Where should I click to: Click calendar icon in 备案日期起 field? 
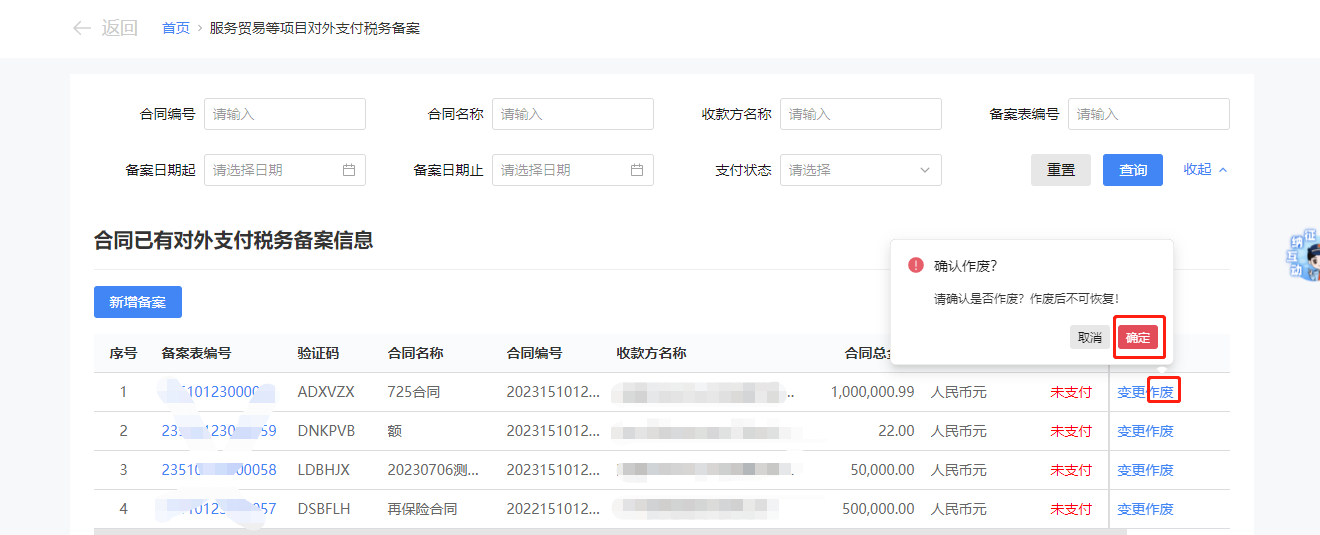pos(349,170)
